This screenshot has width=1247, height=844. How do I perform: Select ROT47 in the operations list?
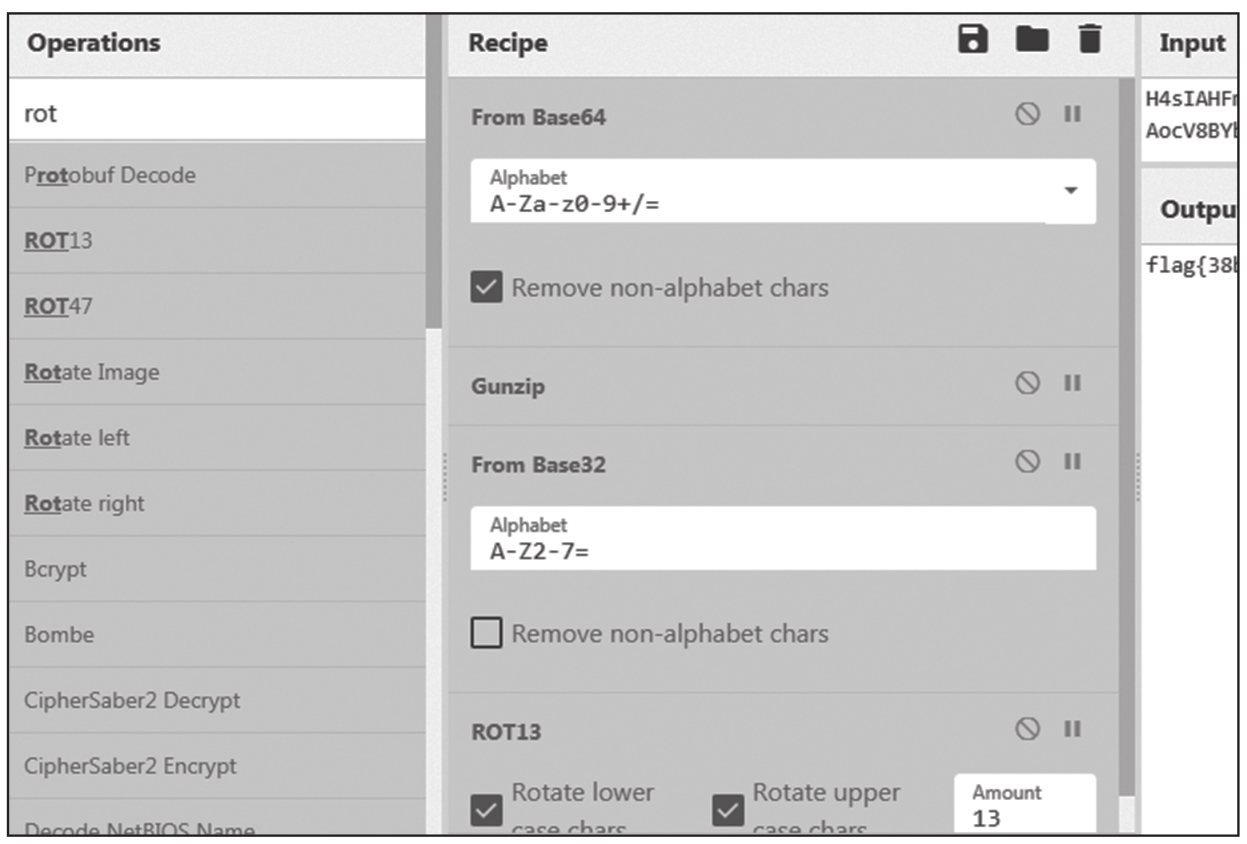[x=58, y=306]
